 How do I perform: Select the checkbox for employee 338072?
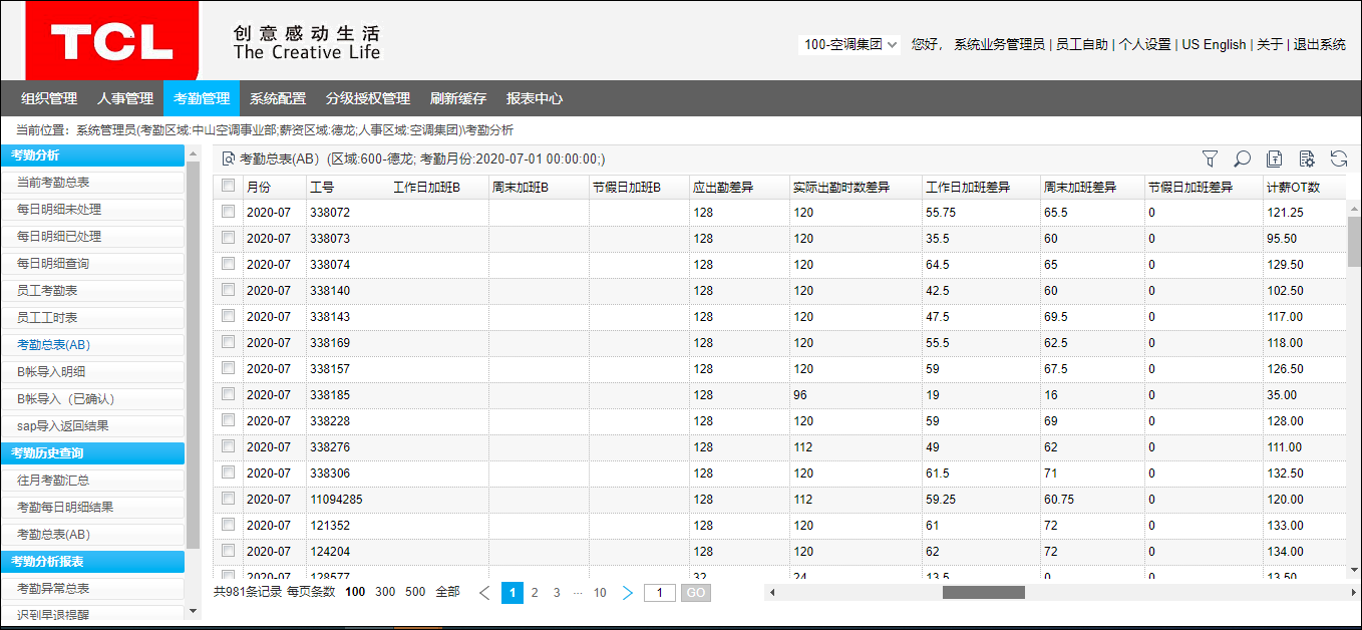pos(228,212)
